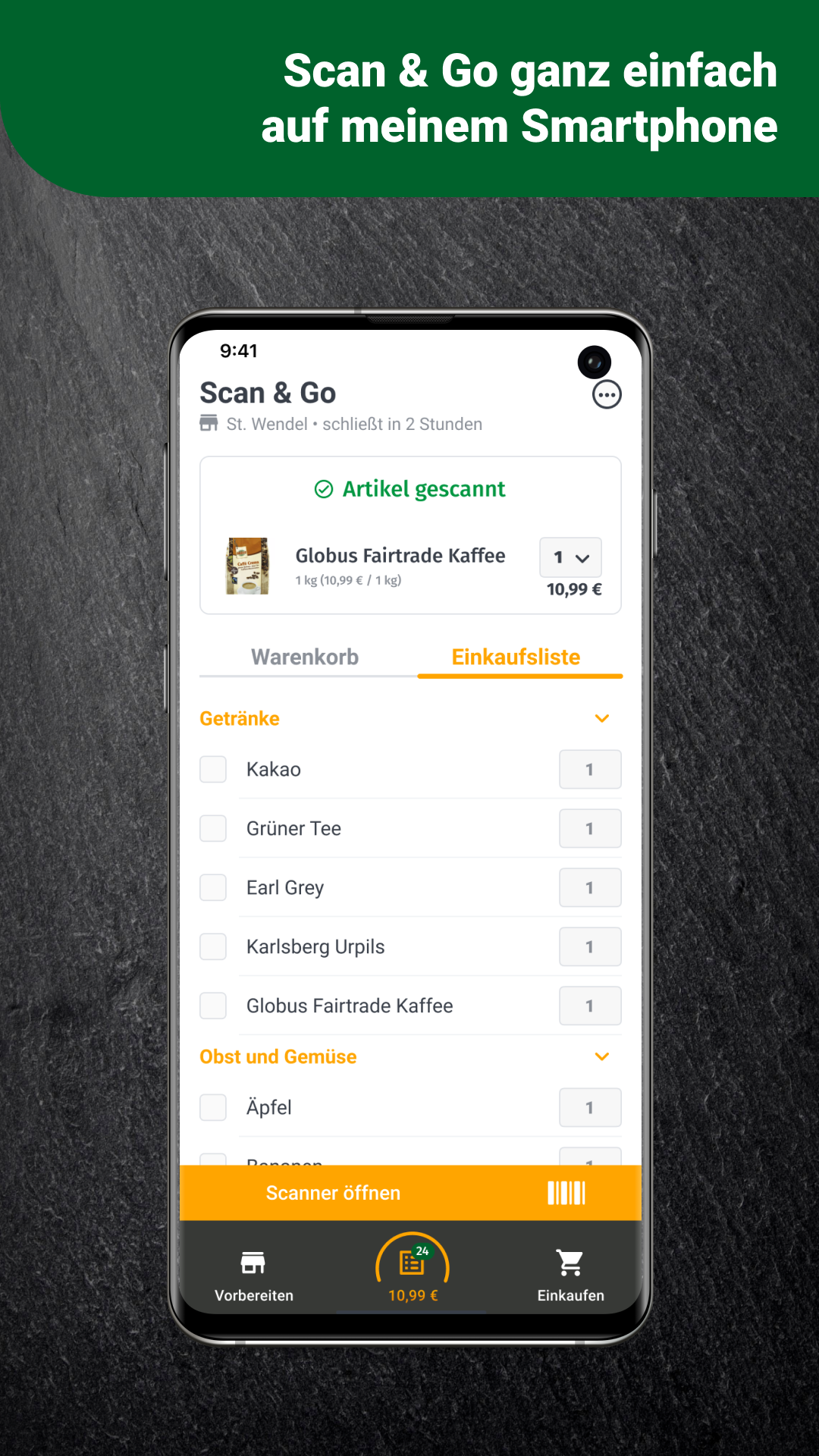Viewport: 819px width, 1456px height.
Task: Tick the Grüner Tee checkbox
Action: pyautogui.click(x=213, y=828)
